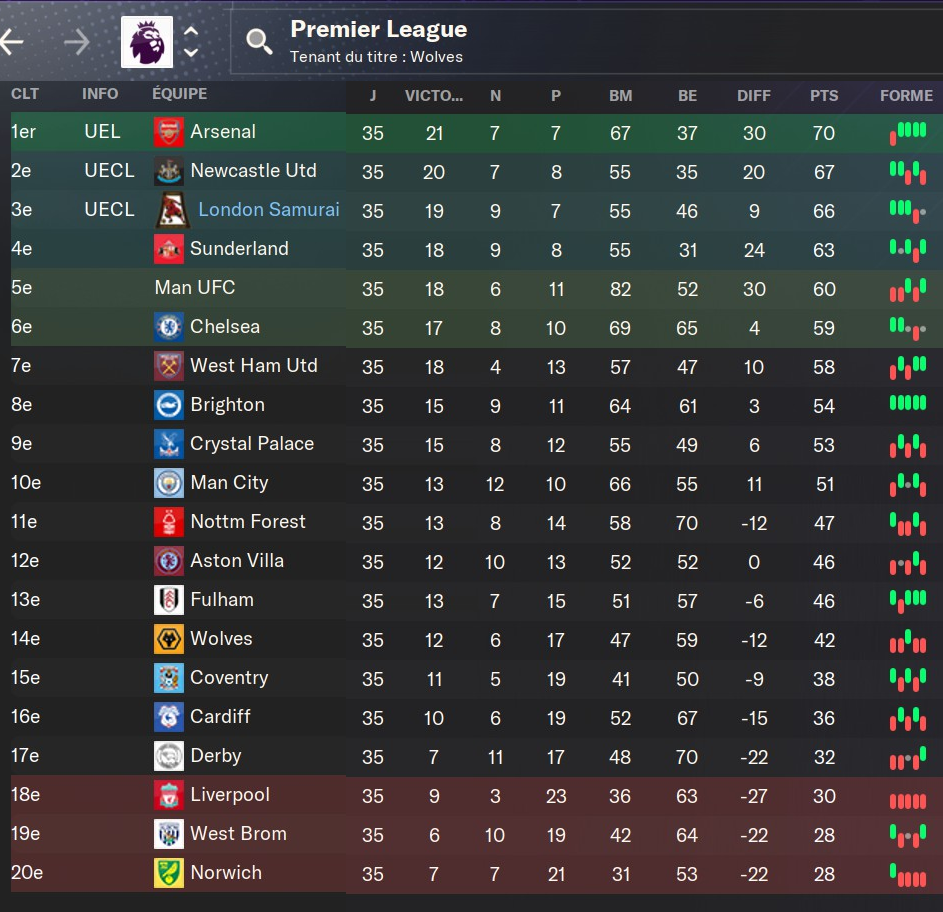Expand the truncated VICTO... column header
The image size is (943, 912).
pos(434,96)
